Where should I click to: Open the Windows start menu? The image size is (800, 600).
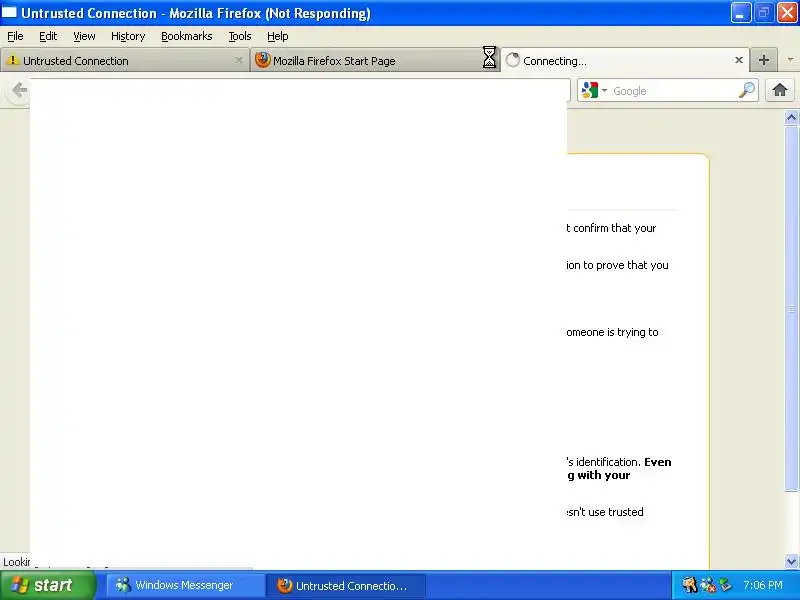(x=47, y=585)
